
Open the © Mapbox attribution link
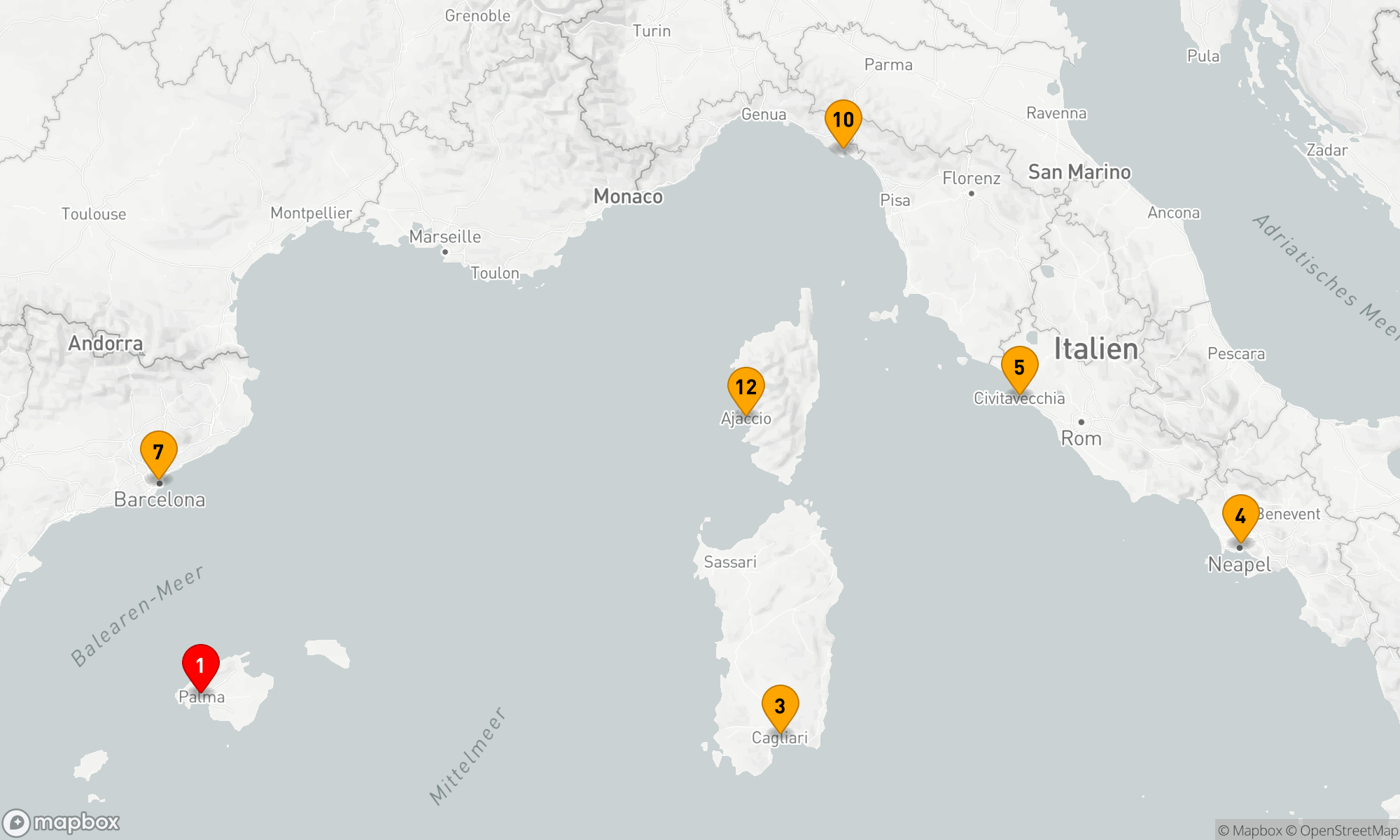pyautogui.click(x=1250, y=830)
